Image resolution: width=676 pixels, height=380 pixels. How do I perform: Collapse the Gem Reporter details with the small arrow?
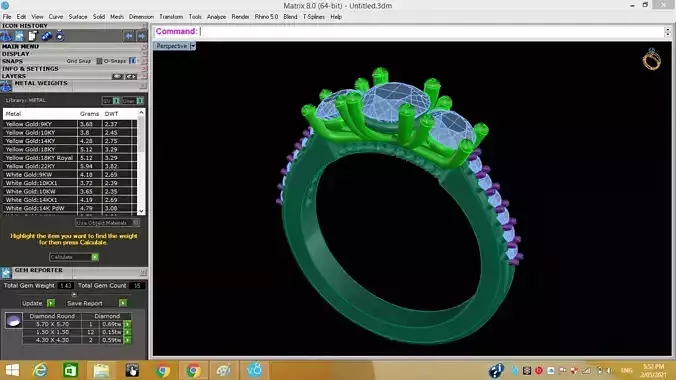tap(74, 295)
